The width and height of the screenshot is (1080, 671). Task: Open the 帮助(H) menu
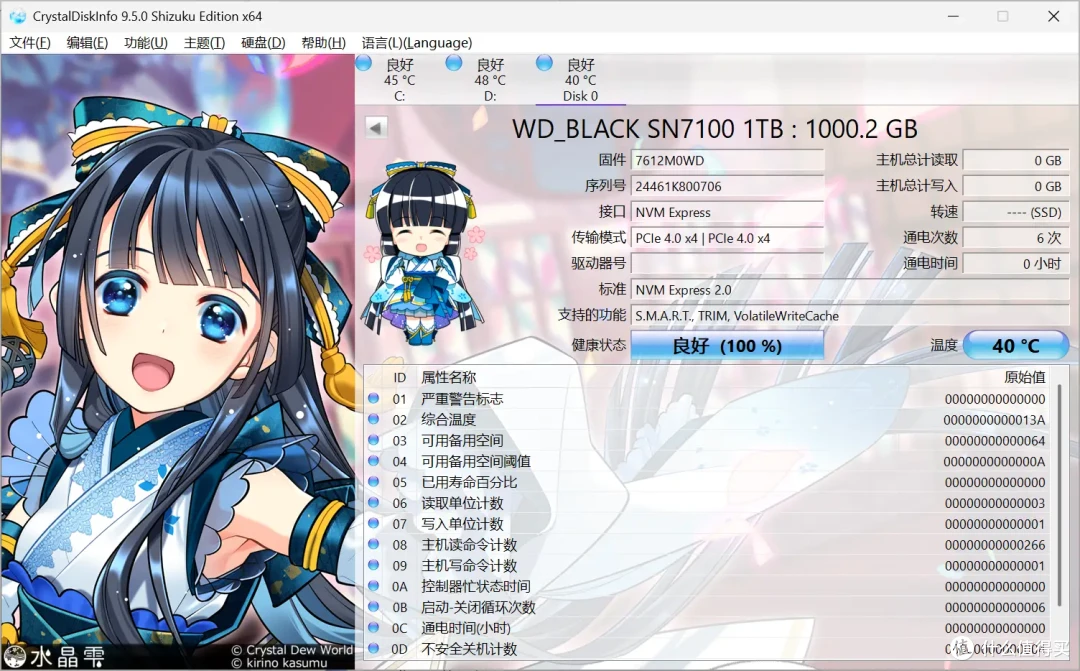[323, 43]
